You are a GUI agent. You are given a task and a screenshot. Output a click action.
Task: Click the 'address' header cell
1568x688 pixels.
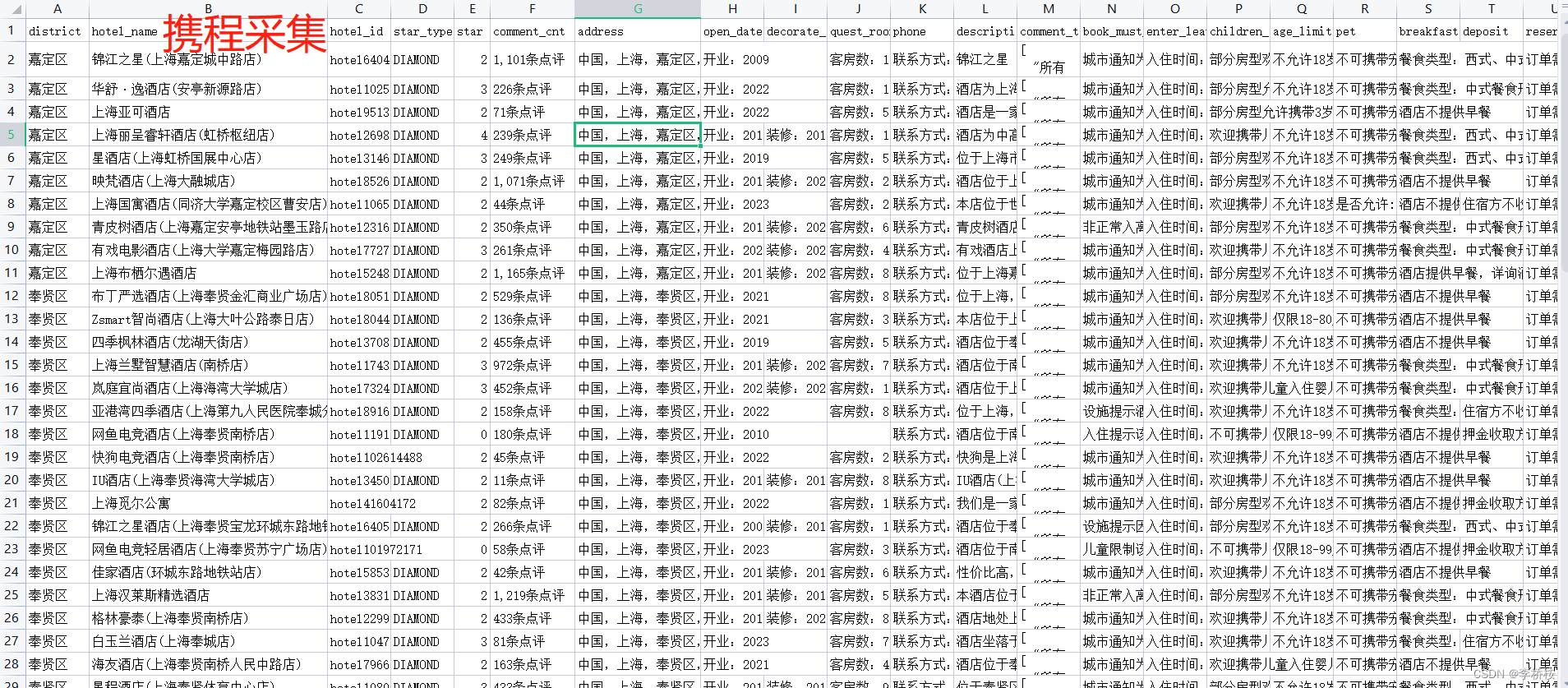(638, 31)
